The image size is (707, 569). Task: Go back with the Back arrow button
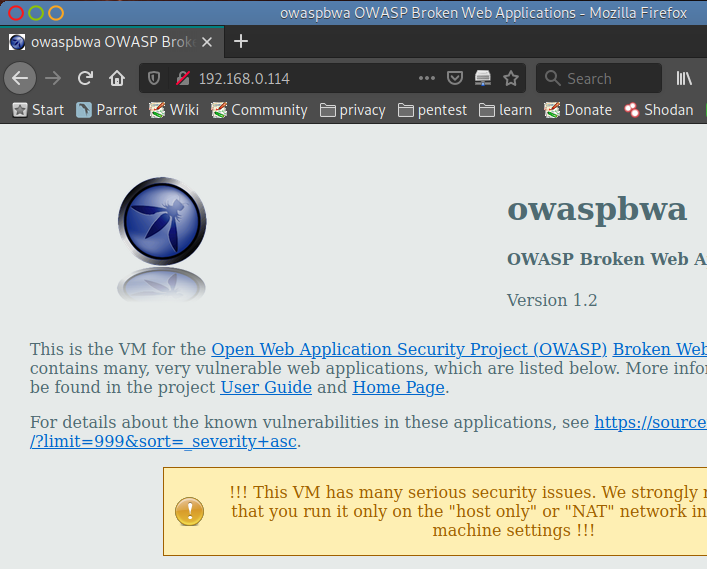(20, 78)
